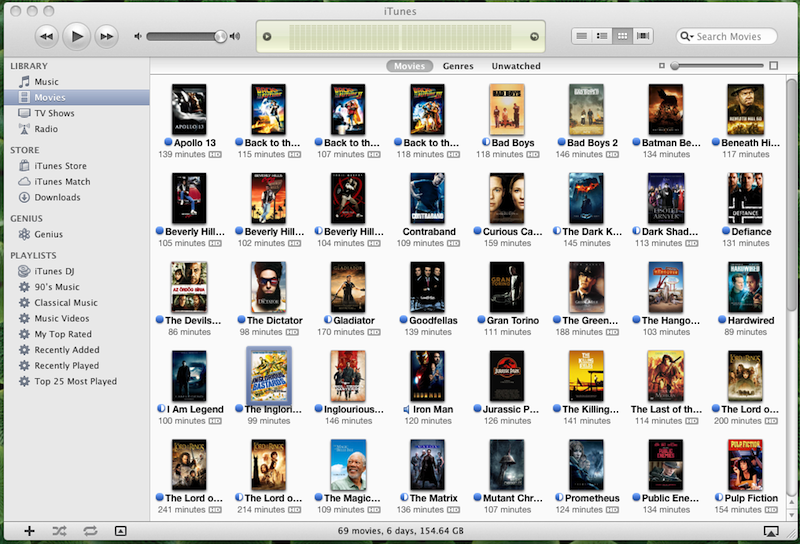Select the Gladiator poster
The width and height of the screenshot is (800, 544).
click(x=348, y=287)
